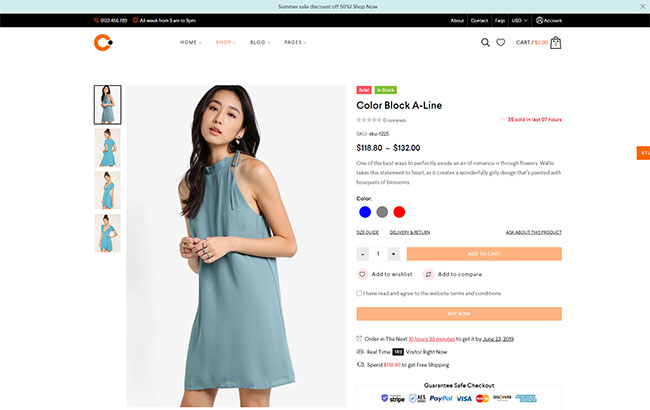Open the wishlist heart in header
This screenshot has width=650, height=410.
tap(501, 42)
